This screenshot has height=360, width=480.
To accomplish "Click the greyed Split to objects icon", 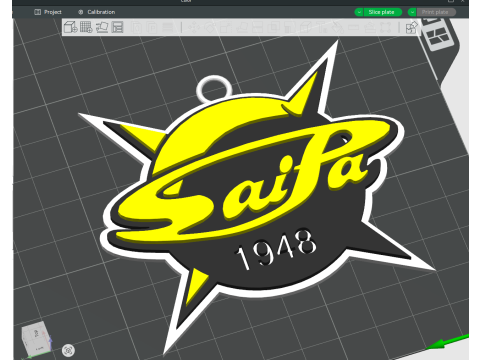I will 137,27.
